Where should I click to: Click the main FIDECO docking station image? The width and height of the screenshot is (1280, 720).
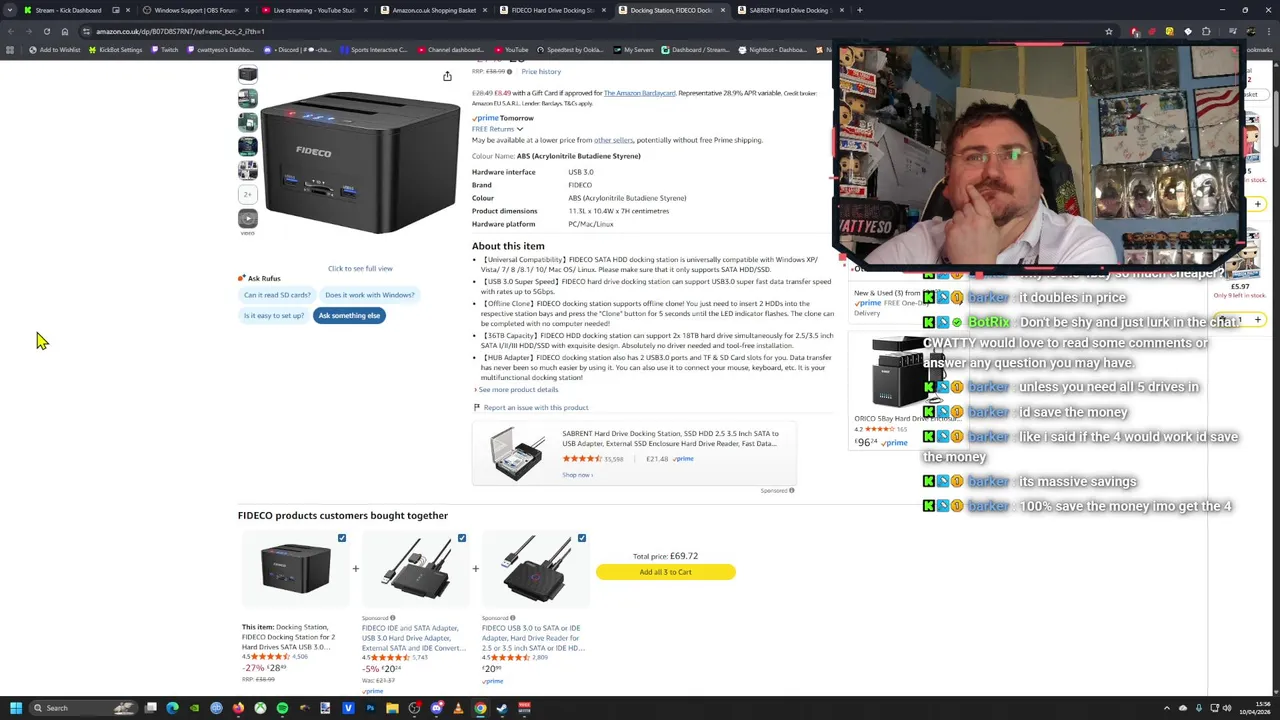click(x=360, y=162)
